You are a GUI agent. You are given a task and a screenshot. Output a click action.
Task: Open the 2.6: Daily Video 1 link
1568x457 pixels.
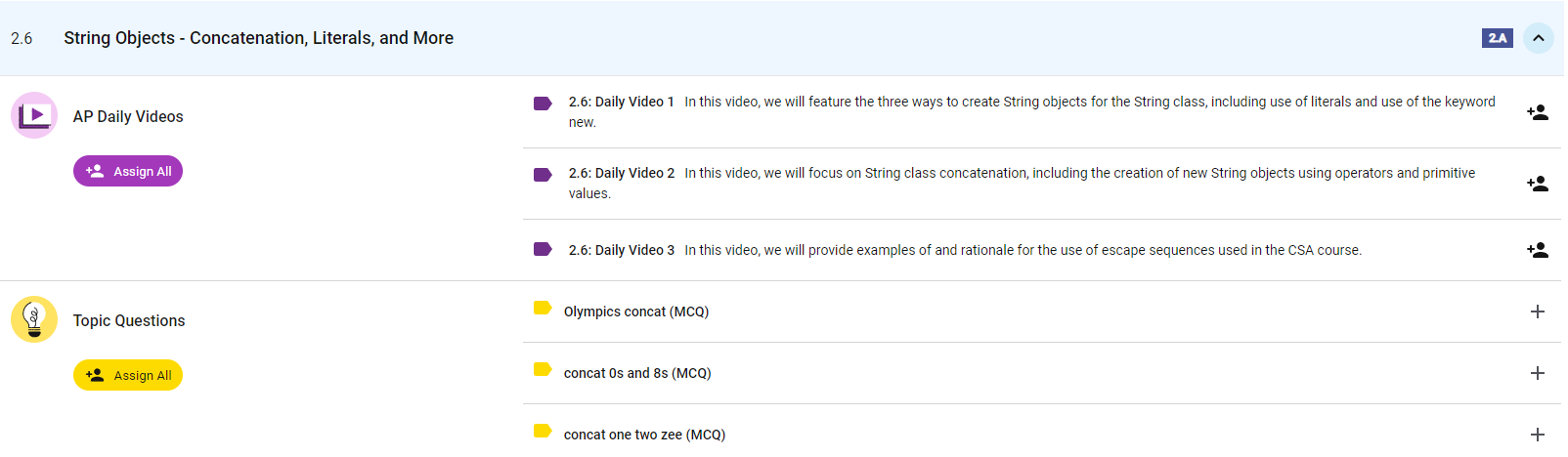pos(622,102)
